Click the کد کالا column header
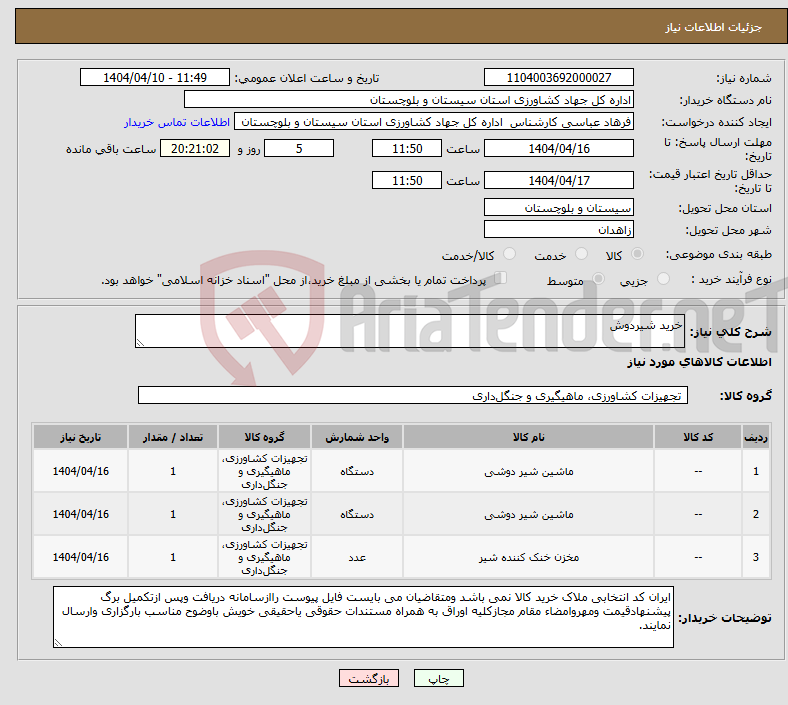 (x=698, y=437)
